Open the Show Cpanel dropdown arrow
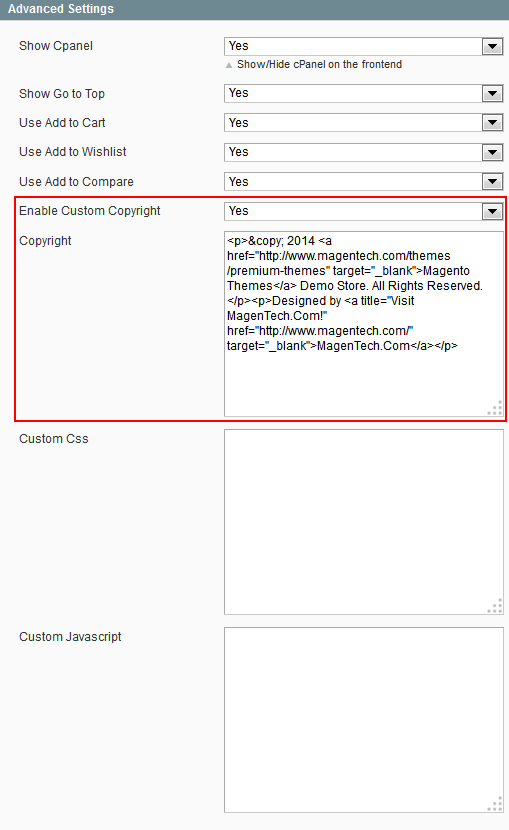Screen dimensions: 509x830 coord(492,47)
